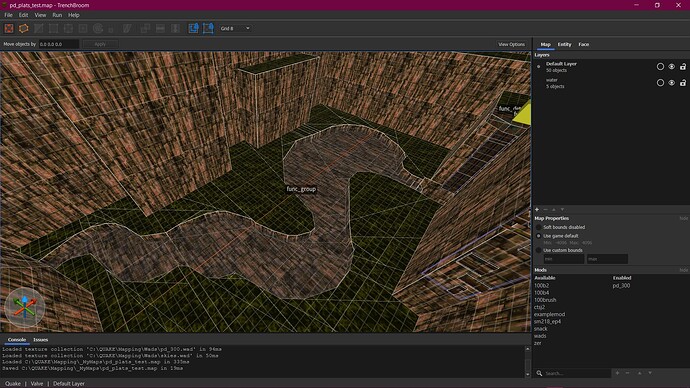The image size is (690, 388).
Task: Click the small lock icon beside Rotate tool
Action: (x=111, y=29)
